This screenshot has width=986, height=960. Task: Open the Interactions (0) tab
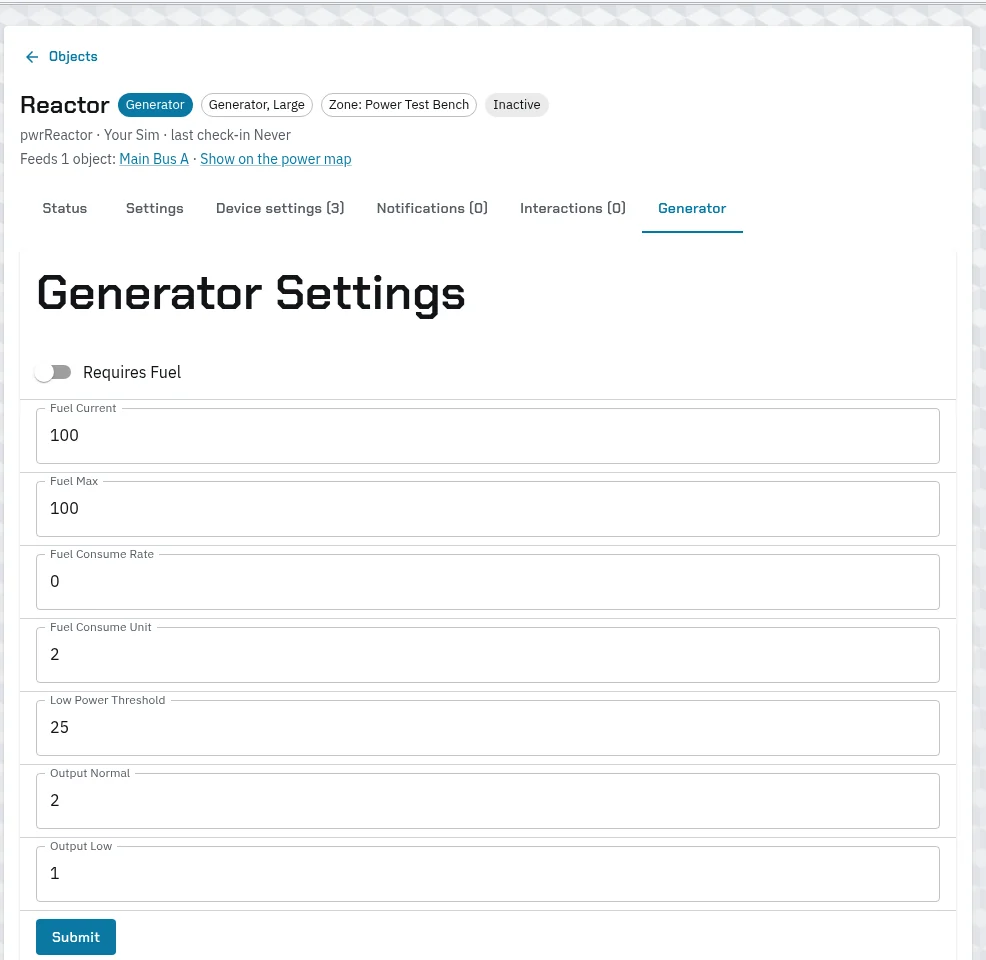point(572,208)
